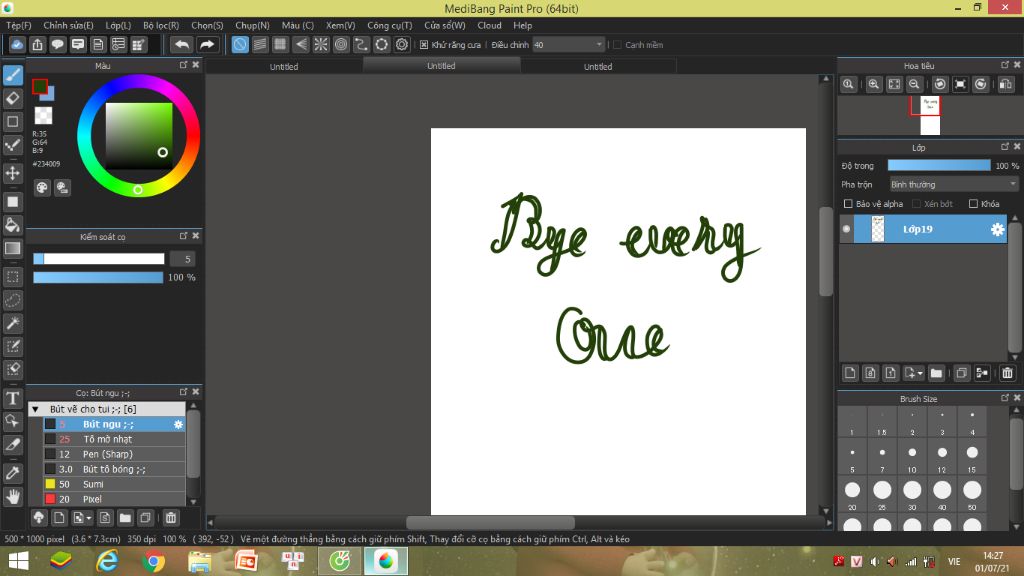Image resolution: width=1024 pixels, height=576 pixels.
Task: Select the Lasso selection tool
Action: (13, 300)
